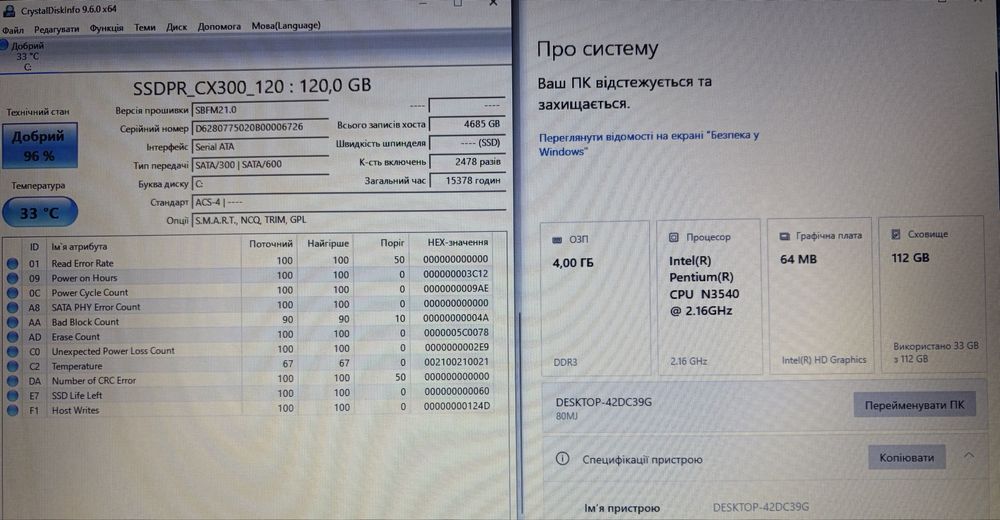
Task: Open the Безпека у Windows link in settings
Action: 649,144
